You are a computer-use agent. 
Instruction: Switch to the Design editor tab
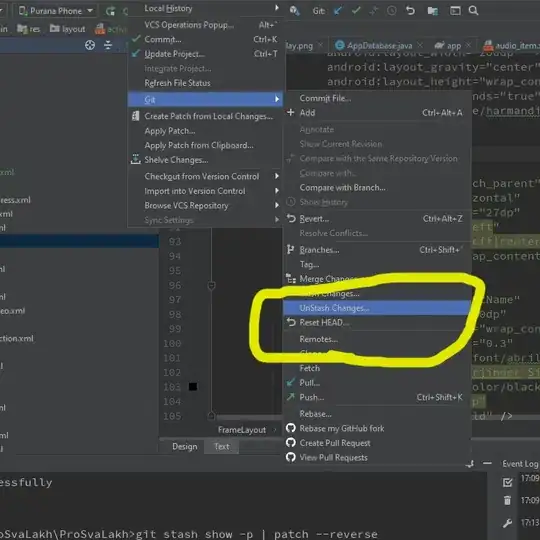185,447
